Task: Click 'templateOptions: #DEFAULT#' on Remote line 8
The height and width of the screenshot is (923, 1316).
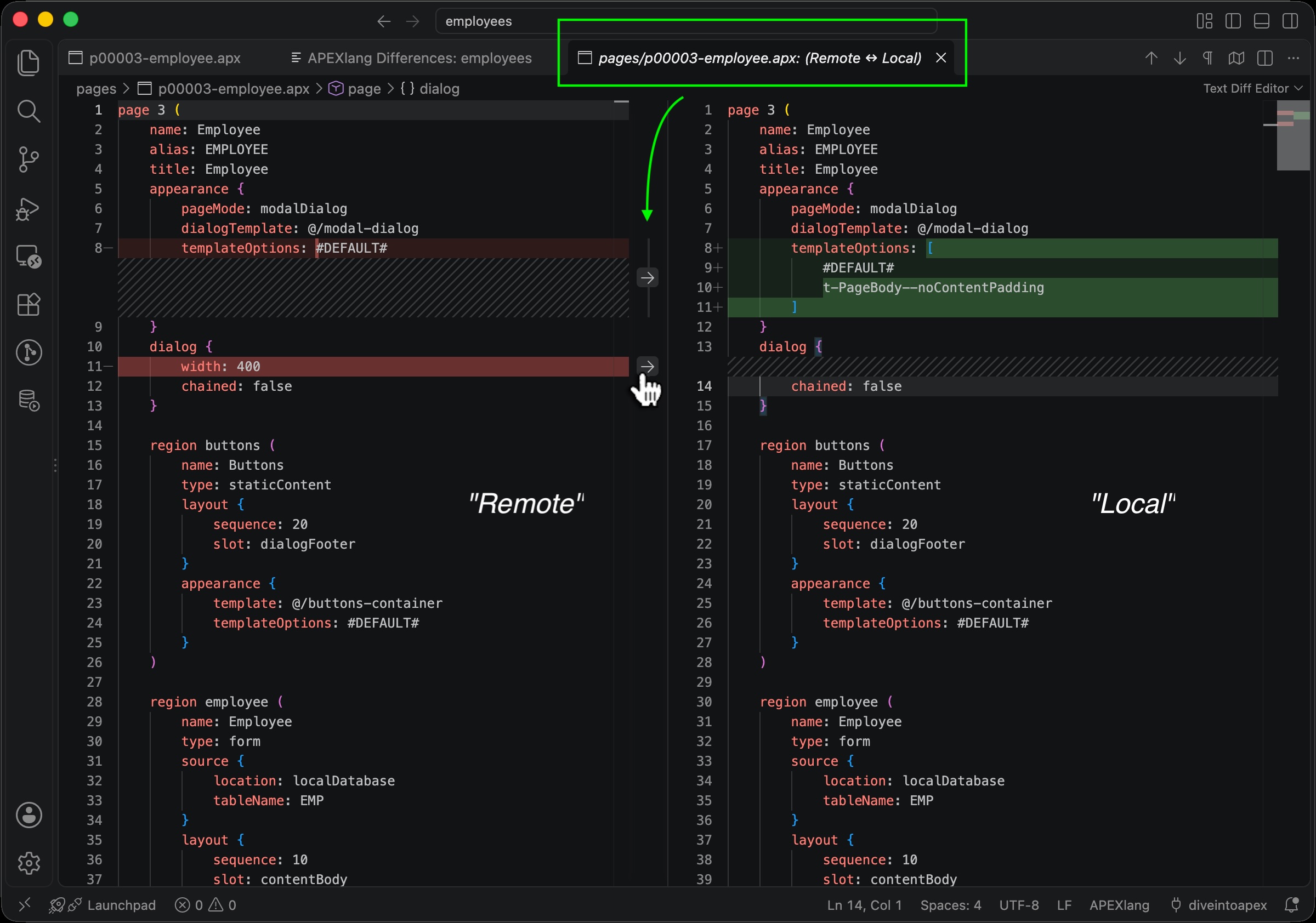Action: [x=284, y=248]
